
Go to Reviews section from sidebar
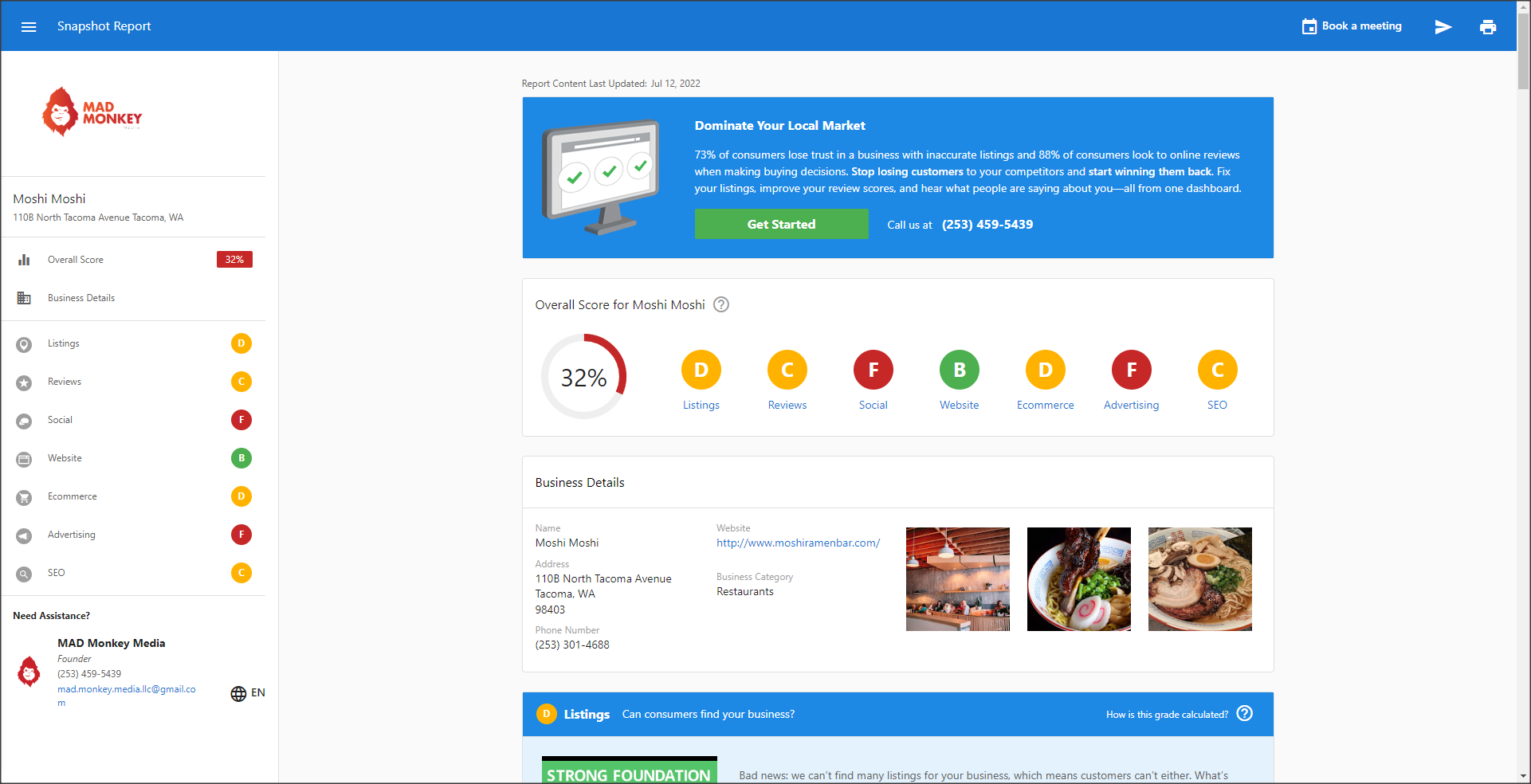click(134, 382)
